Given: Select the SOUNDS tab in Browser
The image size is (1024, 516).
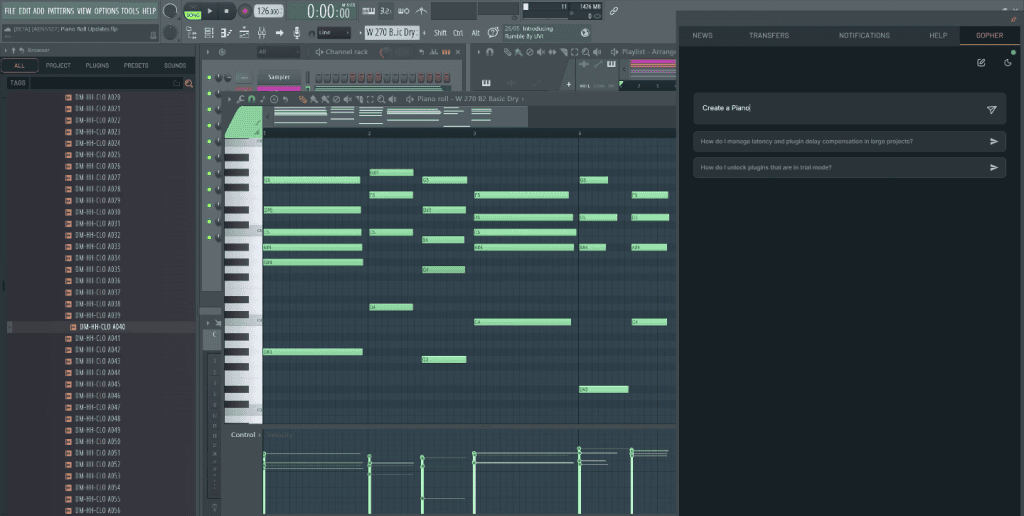Looking at the screenshot, I should click(x=175, y=65).
